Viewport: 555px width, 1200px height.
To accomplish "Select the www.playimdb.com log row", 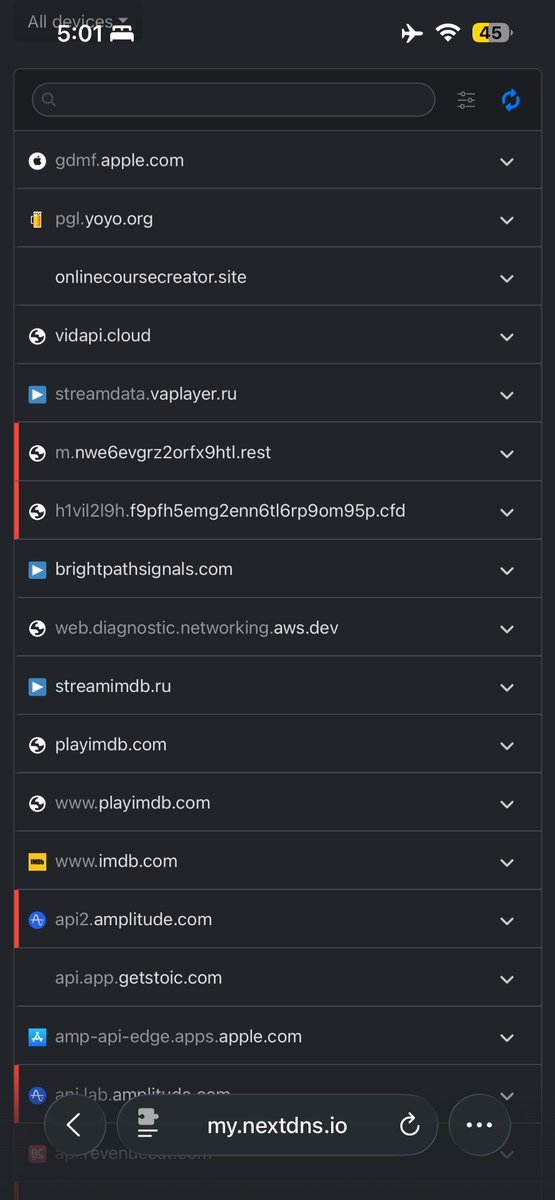I will pos(277,803).
